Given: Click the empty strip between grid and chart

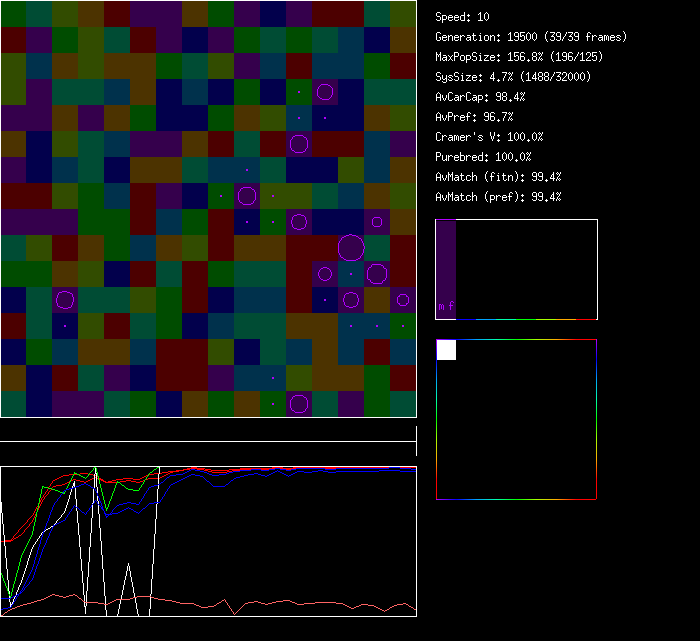Looking at the screenshot, I should 208,430.
